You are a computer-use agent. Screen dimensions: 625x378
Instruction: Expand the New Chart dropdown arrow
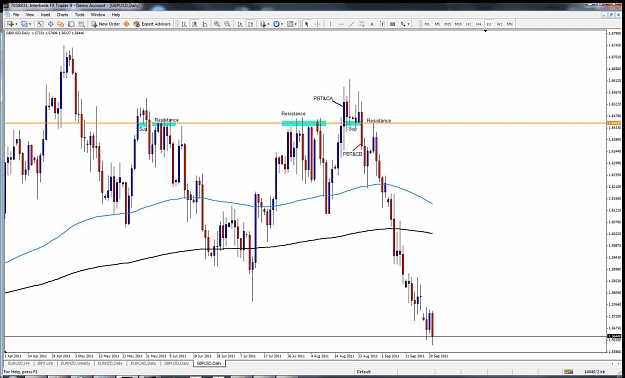(16, 24)
